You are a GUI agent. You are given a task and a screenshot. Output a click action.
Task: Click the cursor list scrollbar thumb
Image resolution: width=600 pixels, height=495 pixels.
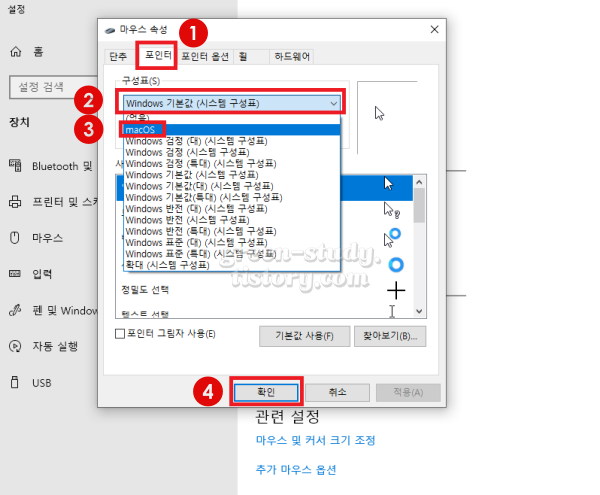pos(419,205)
